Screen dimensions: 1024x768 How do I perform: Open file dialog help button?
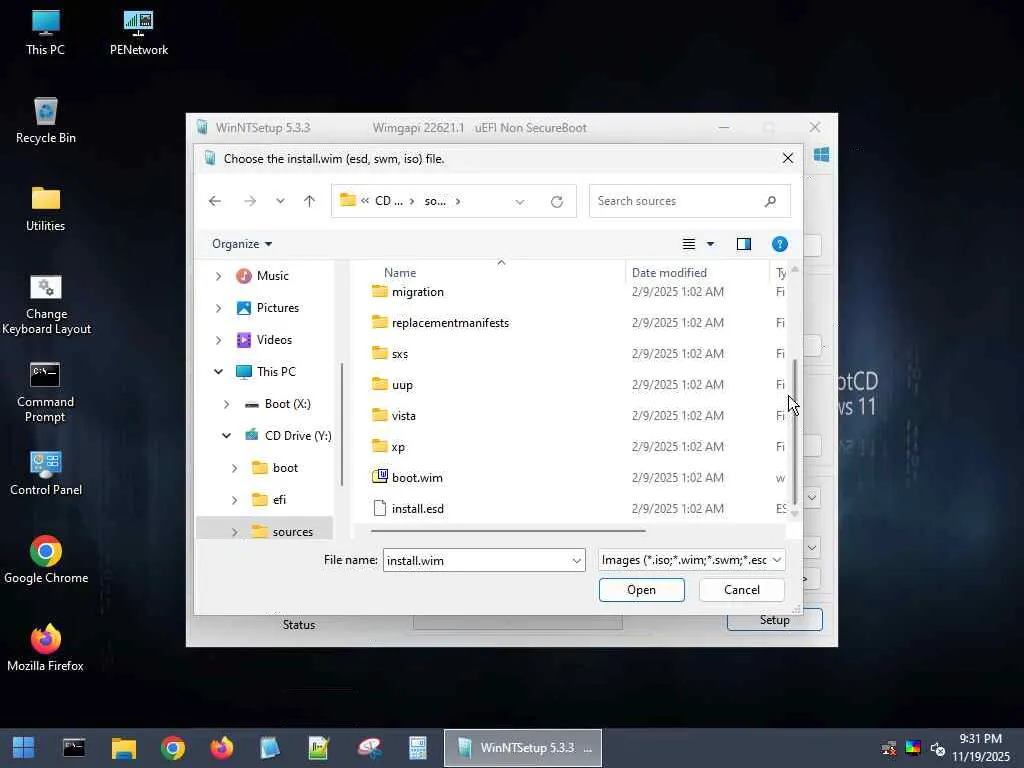[x=780, y=244]
